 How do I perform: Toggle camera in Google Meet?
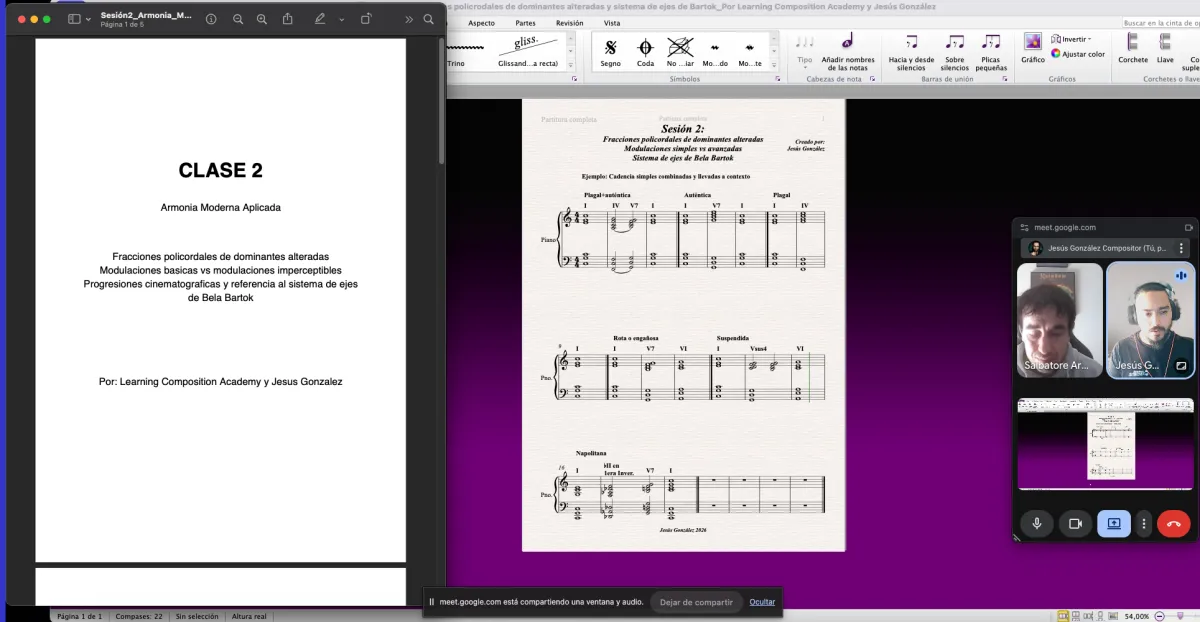tap(1076, 523)
